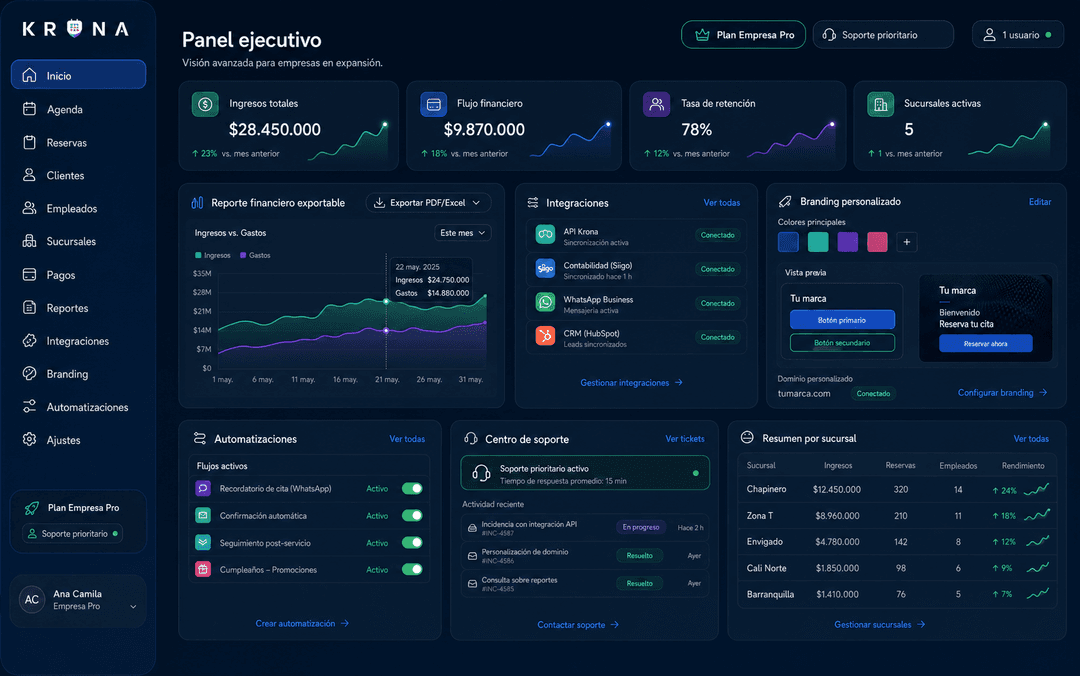Click the Confirmación automática flow icon
Viewport: 1080px width, 676px height.
[x=203, y=515]
